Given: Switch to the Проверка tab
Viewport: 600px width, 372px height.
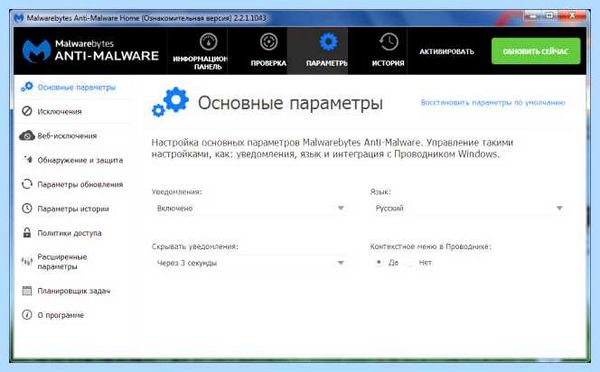Looking at the screenshot, I should coord(258,51).
